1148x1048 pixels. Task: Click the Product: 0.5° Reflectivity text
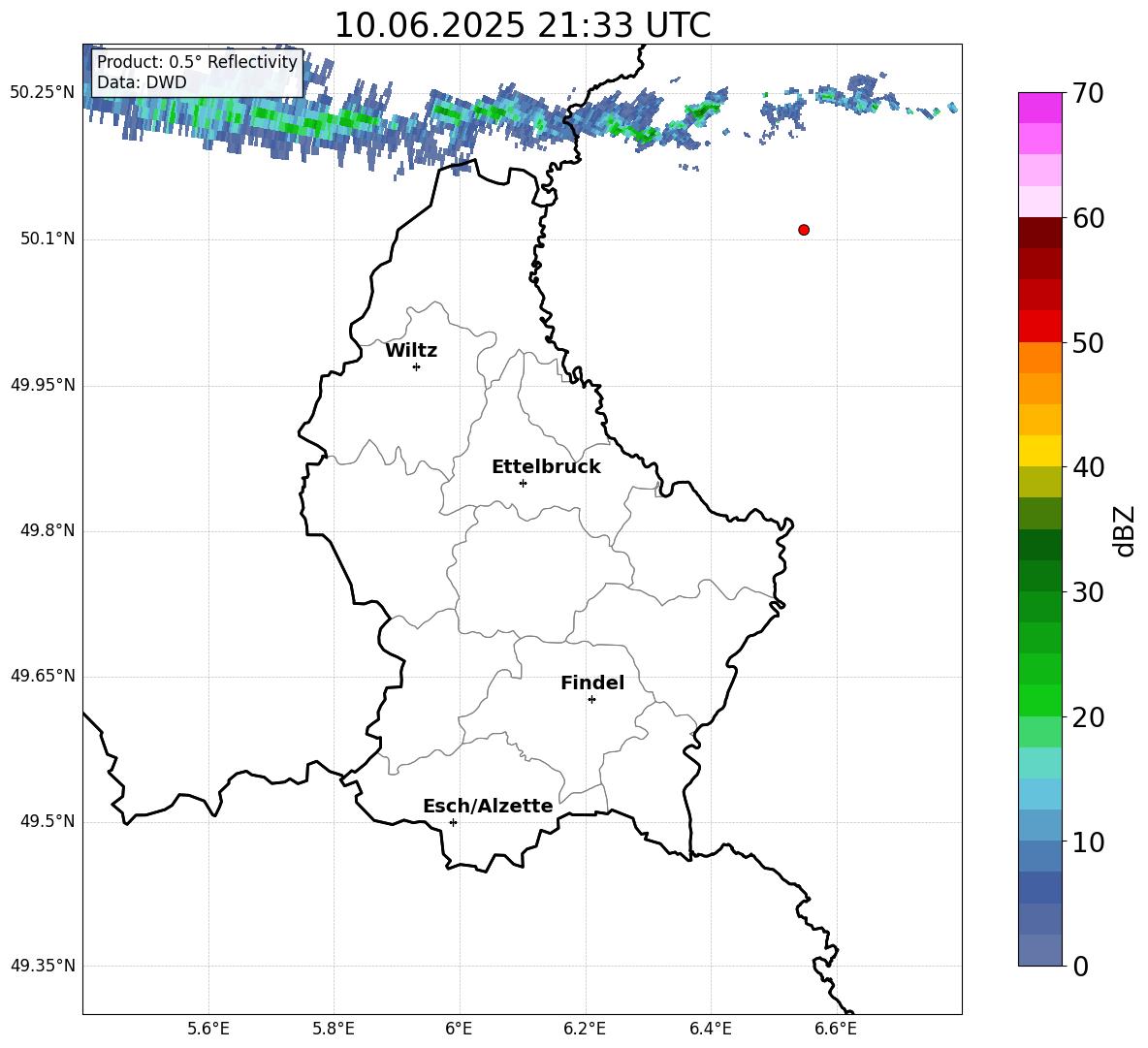coord(197,61)
